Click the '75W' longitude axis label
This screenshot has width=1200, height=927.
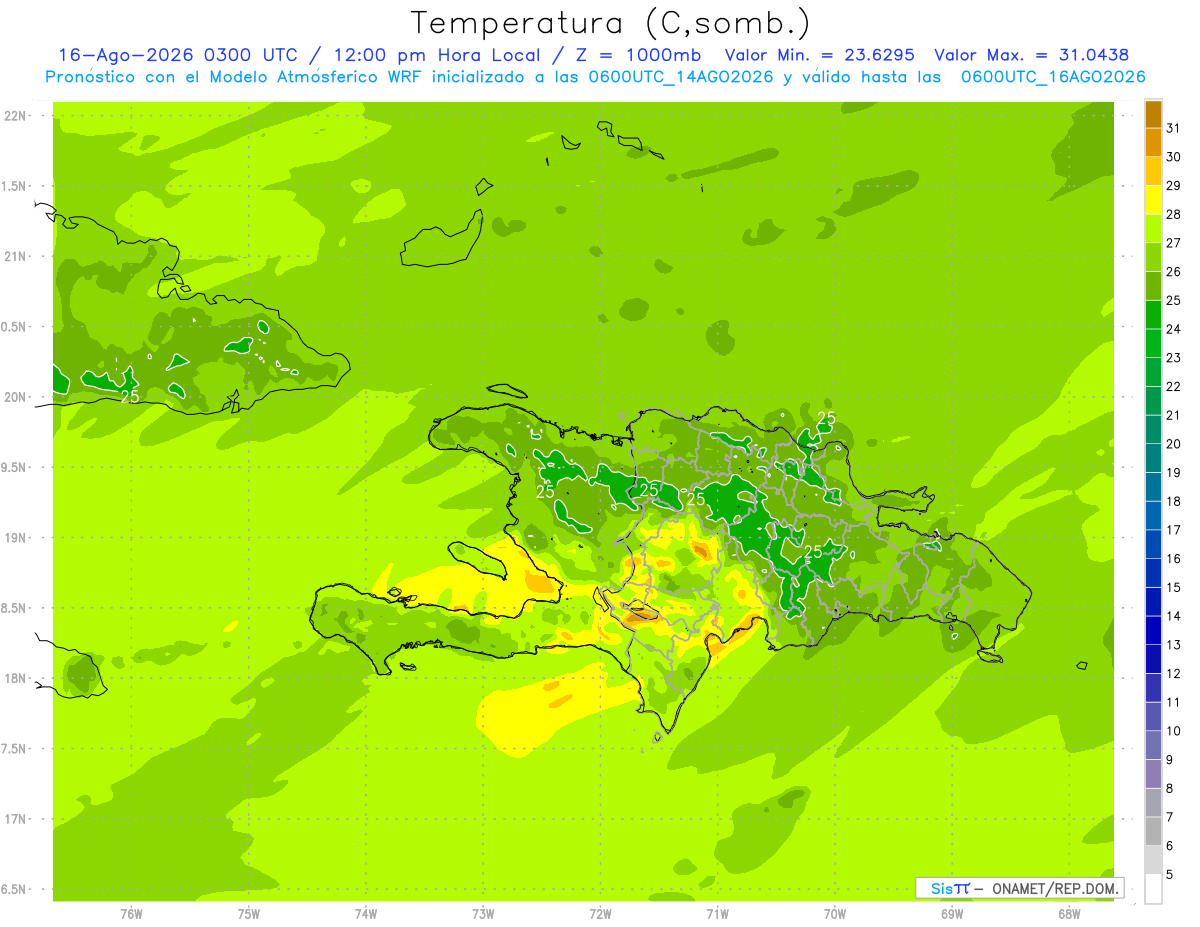[249, 914]
